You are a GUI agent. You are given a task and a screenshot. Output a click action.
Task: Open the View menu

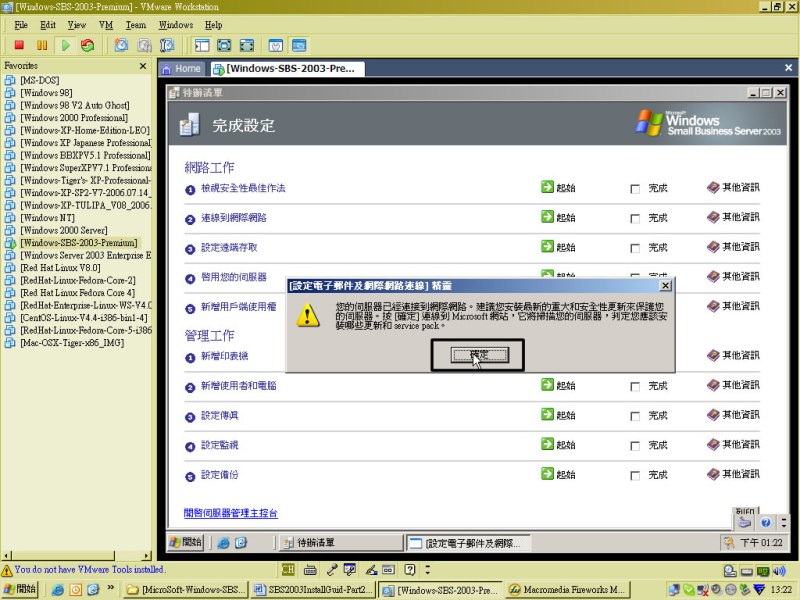click(77, 25)
